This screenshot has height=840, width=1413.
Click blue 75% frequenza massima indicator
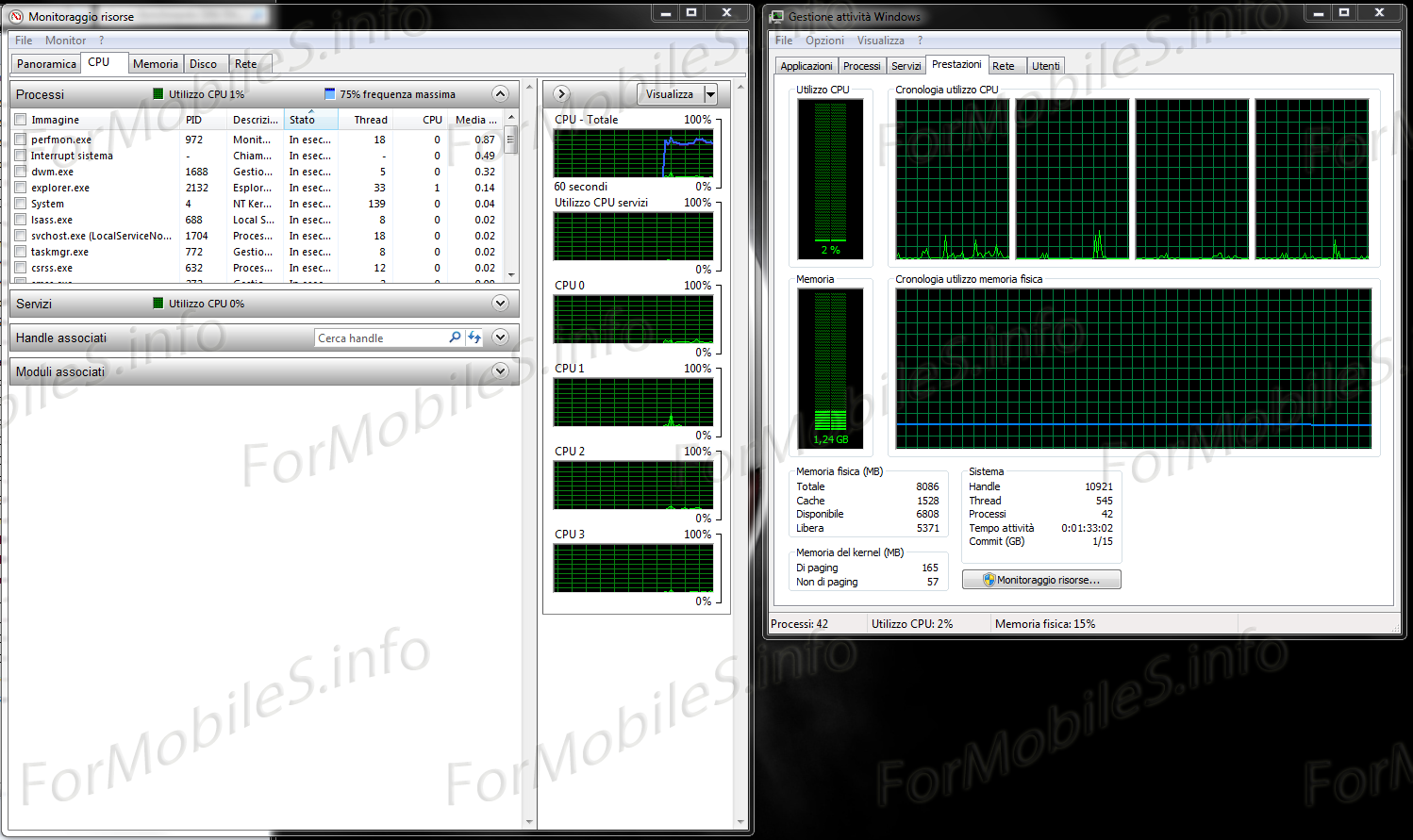tap(329, 94)
